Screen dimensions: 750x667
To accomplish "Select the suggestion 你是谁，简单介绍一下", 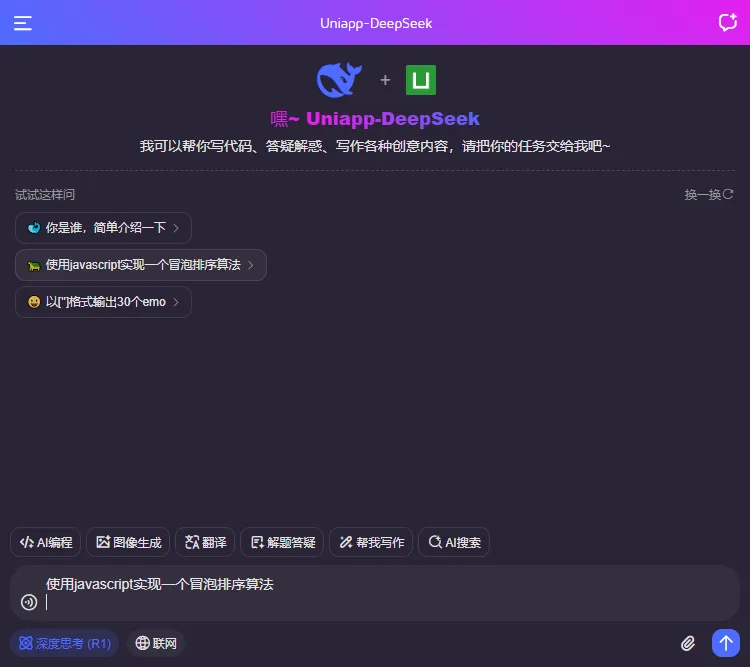I will tap(103, 228).
